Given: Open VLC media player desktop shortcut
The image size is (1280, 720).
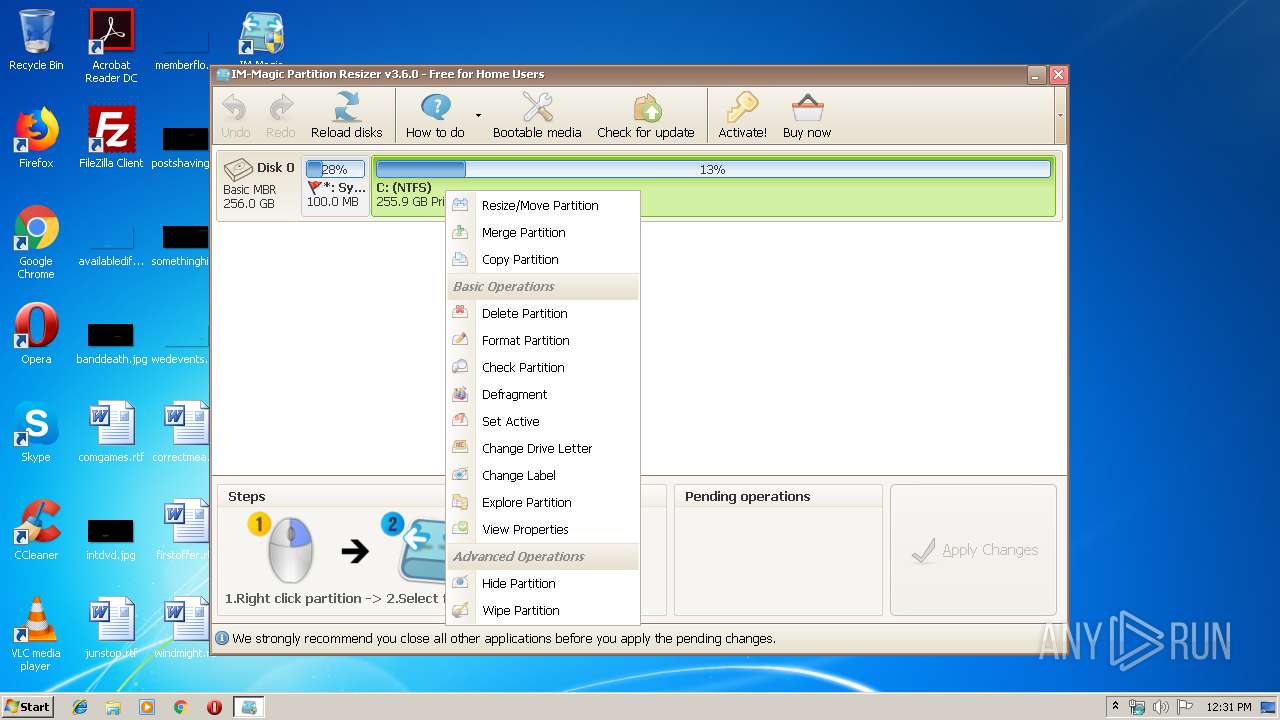Looking at the screenshot, I should coord(36,634).
